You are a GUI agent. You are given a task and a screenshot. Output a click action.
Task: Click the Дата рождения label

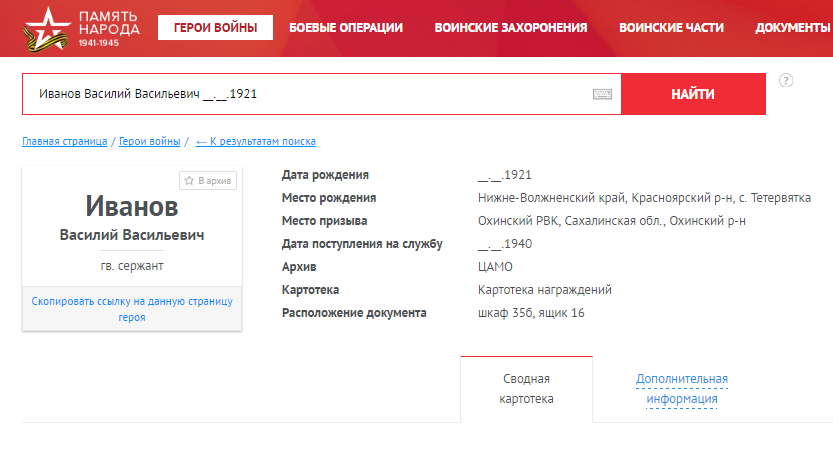pyautogui.click(x=325, y=175)
